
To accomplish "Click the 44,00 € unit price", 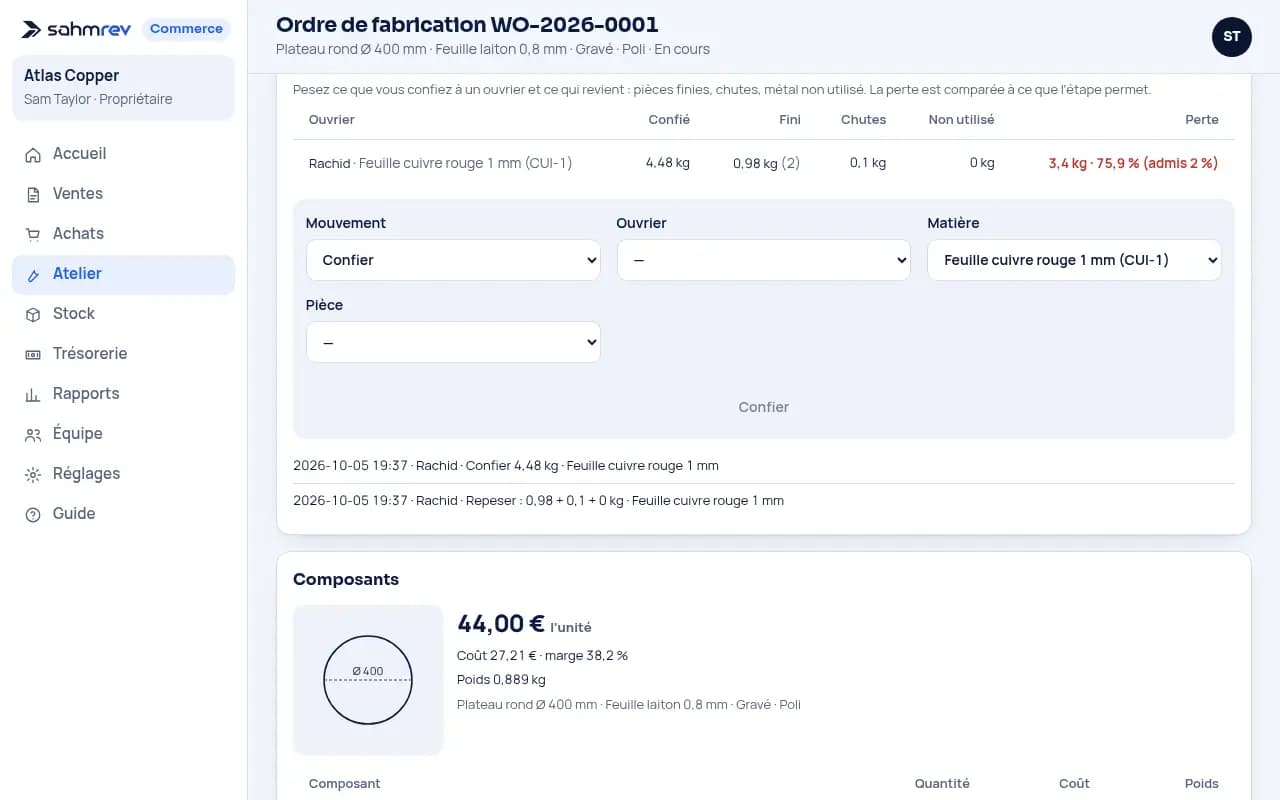I will (501, 624).
